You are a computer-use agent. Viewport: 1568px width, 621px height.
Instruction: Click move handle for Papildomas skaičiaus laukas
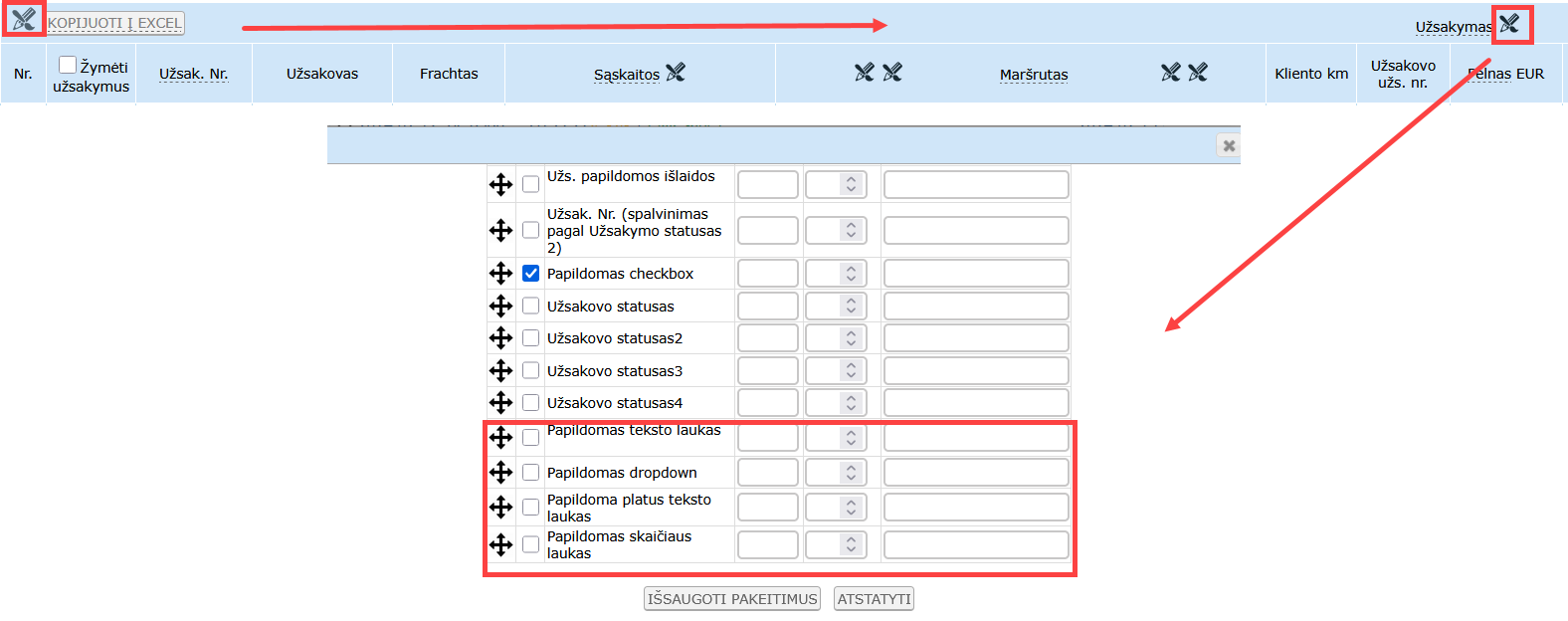(500, 544)
